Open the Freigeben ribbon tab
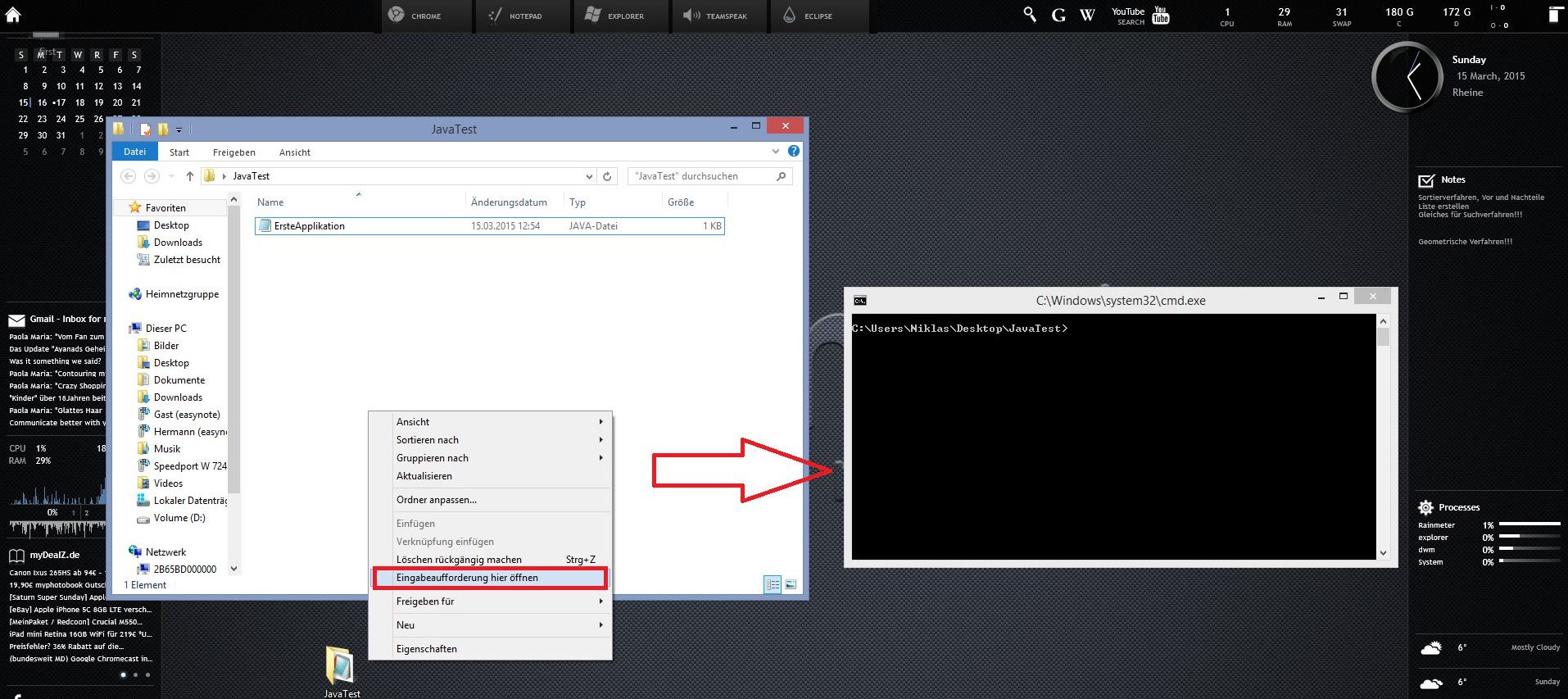This screenshot has height=699, width=1568. tap(233, 152)
